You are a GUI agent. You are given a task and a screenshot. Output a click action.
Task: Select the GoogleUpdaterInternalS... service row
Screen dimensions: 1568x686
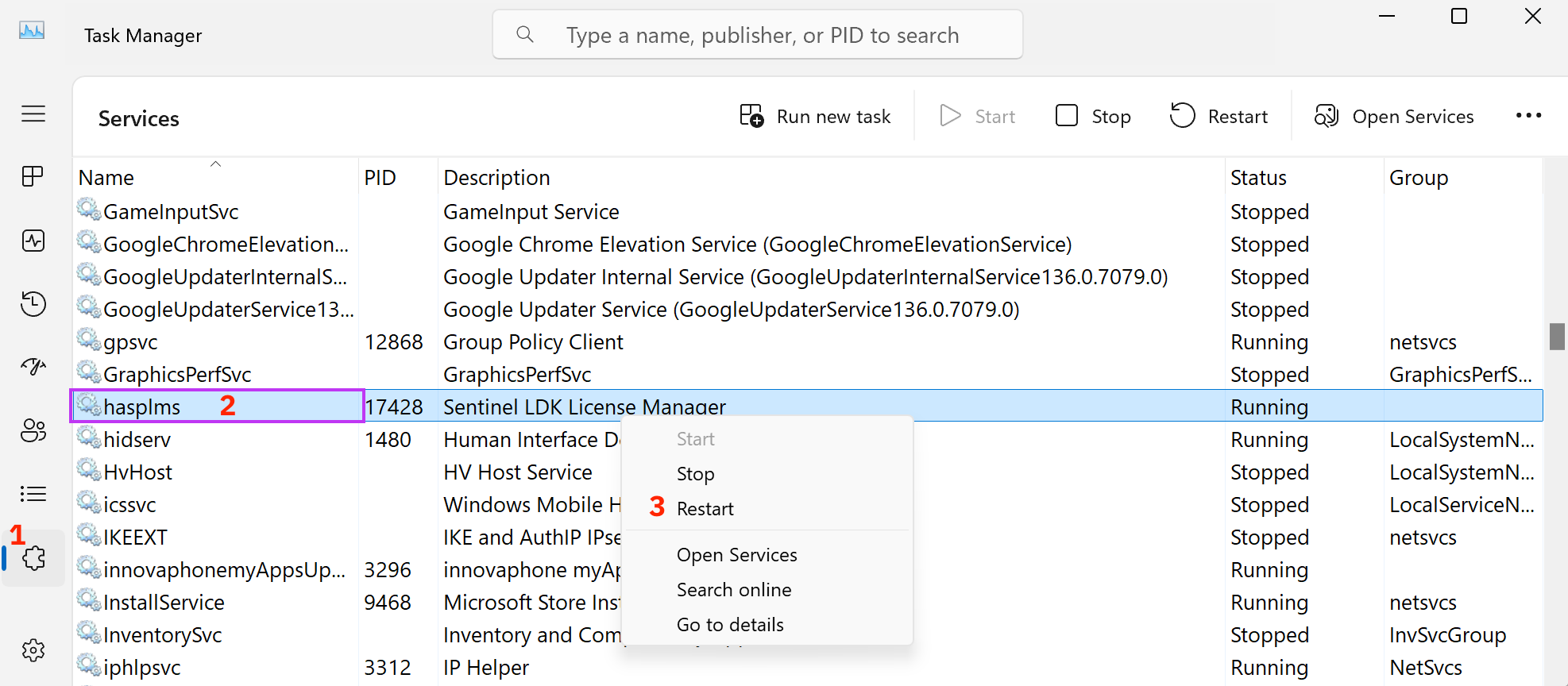[x=808, y=277]
